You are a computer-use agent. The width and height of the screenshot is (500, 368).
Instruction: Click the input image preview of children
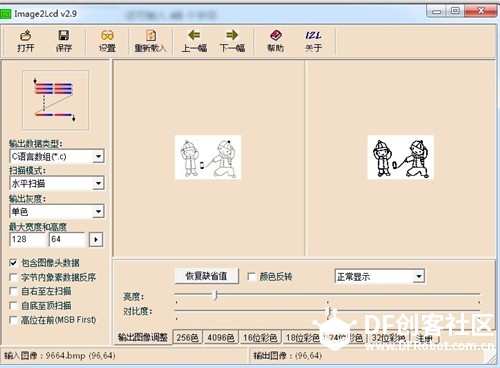coord(208,157)
